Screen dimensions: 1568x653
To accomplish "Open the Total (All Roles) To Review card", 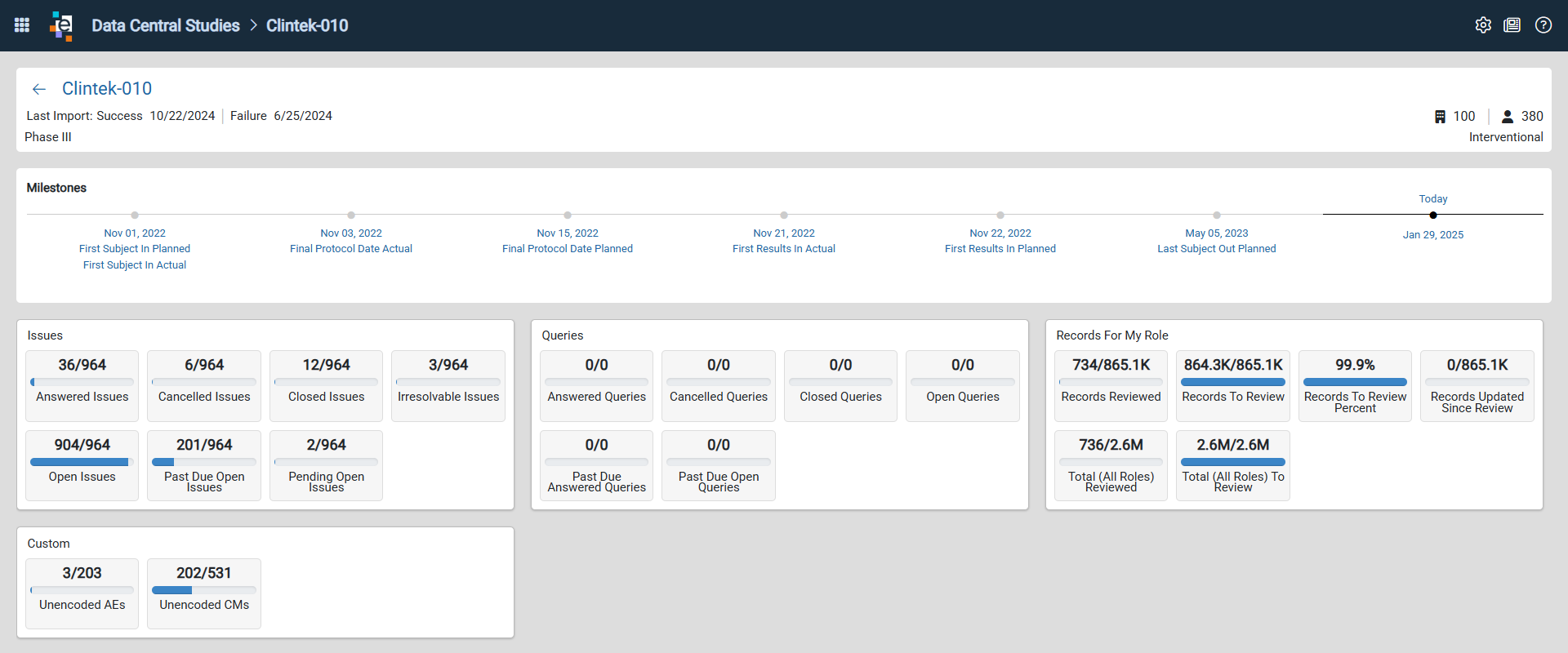I will pyautogui.click(x=1233, y=465).
